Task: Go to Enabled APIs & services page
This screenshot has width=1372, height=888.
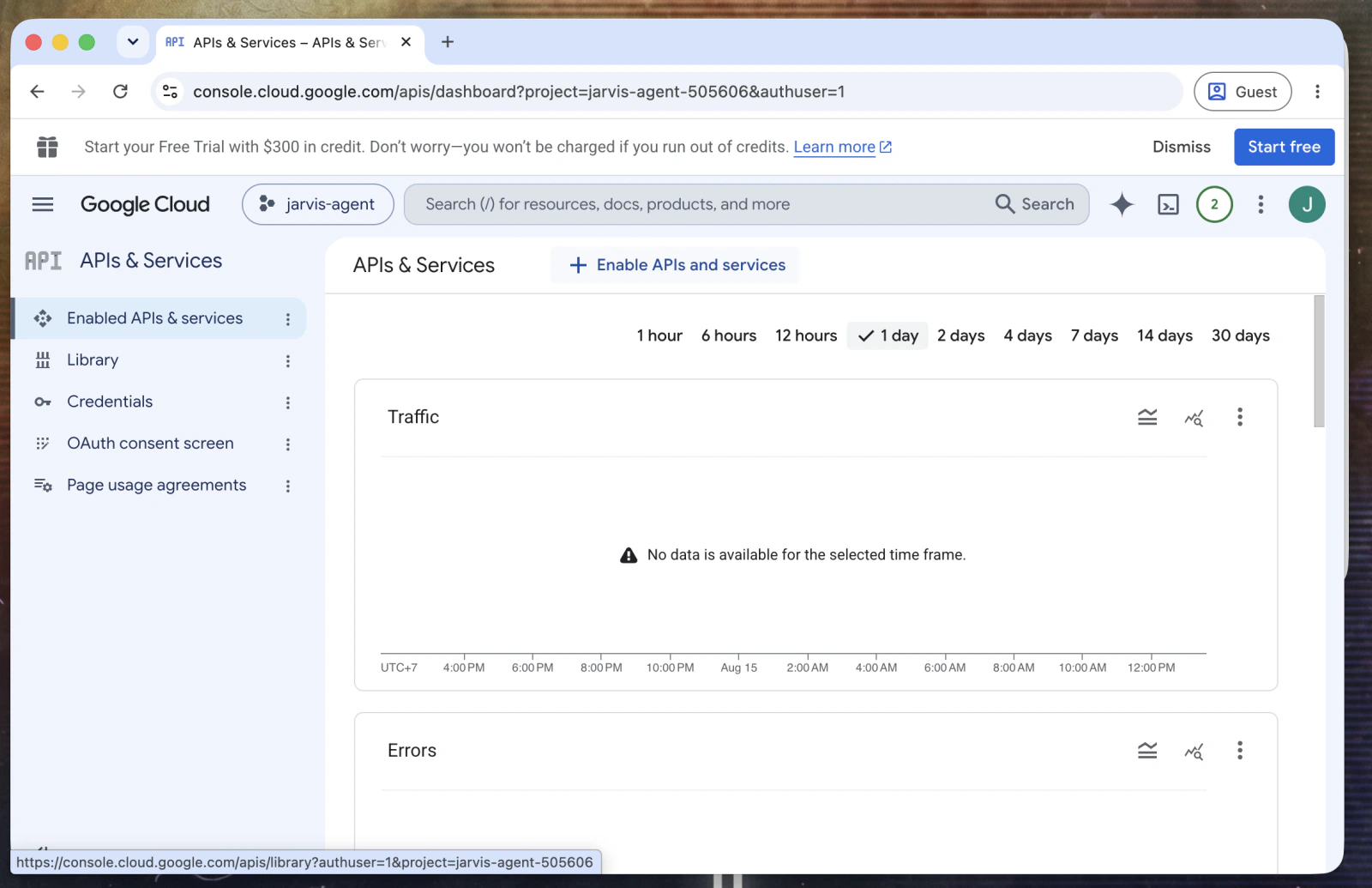Action: 155,318
